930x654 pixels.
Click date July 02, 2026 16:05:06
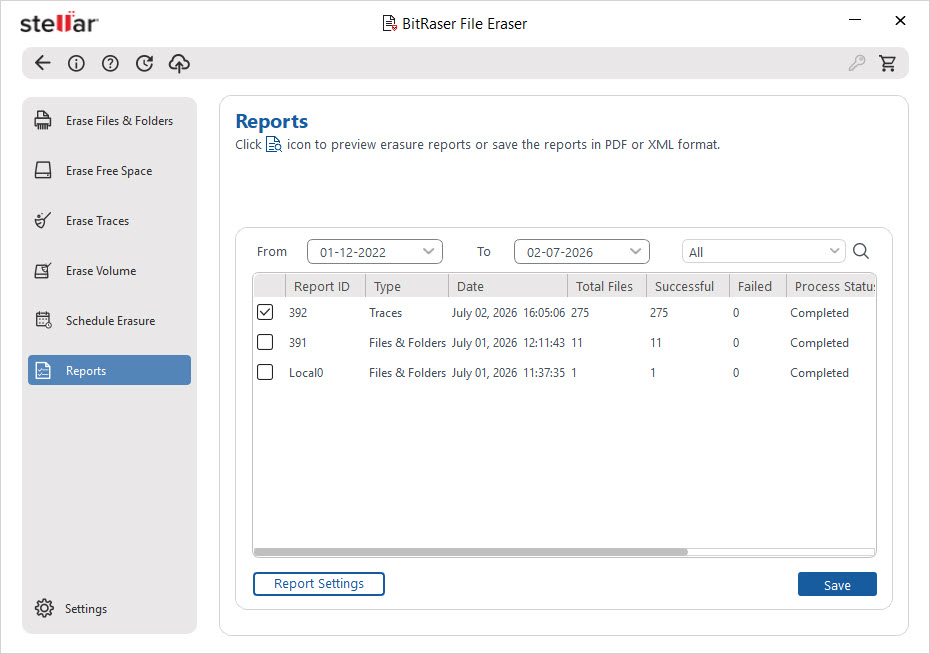pyautogui.click(x=508, y=312)
